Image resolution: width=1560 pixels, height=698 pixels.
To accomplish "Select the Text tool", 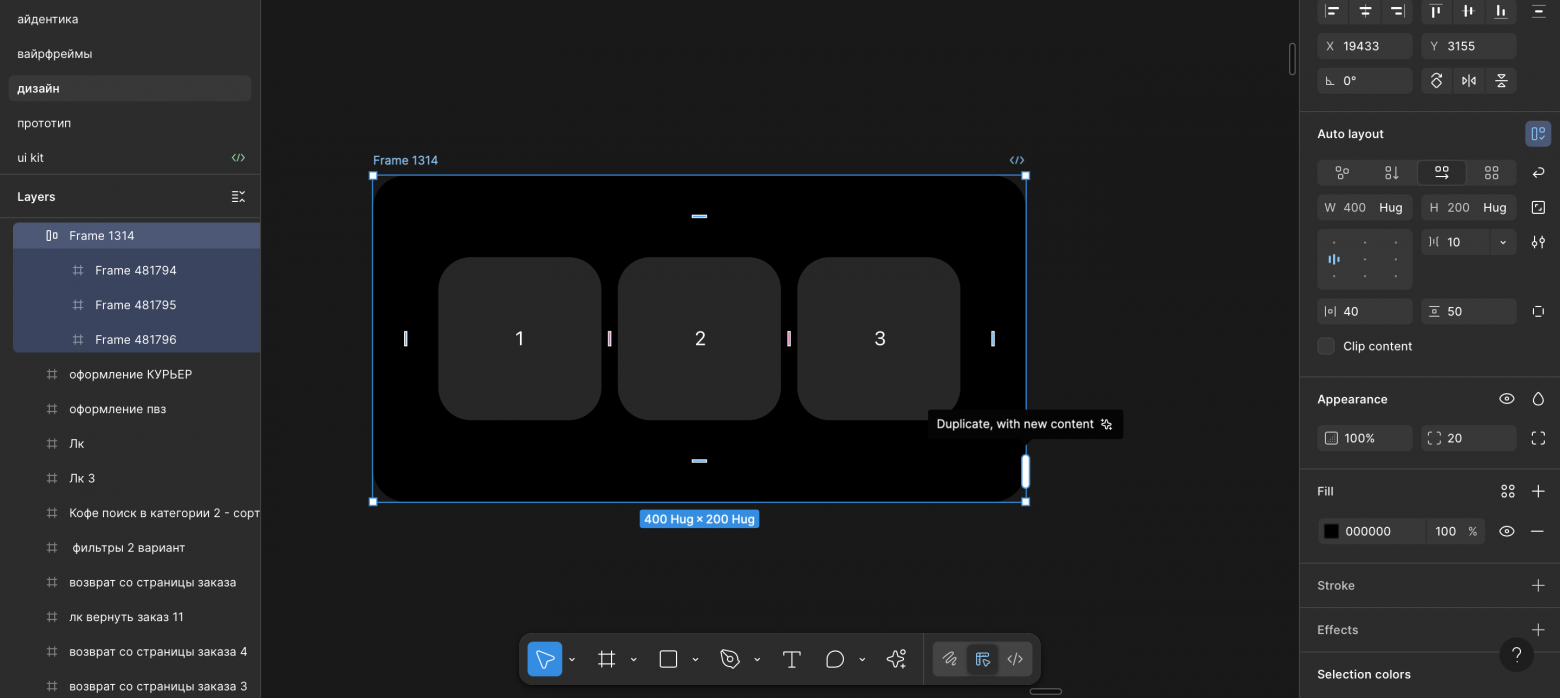I will pyautogui.click(x=791, y=659).
